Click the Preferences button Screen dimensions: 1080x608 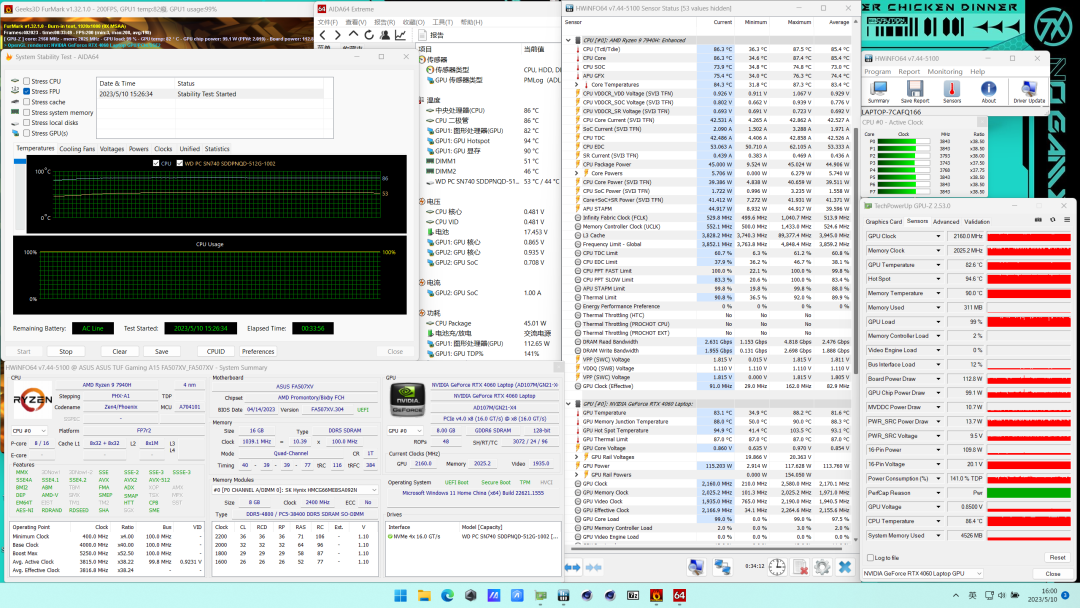pyautogui.click(x=257, y=351)
